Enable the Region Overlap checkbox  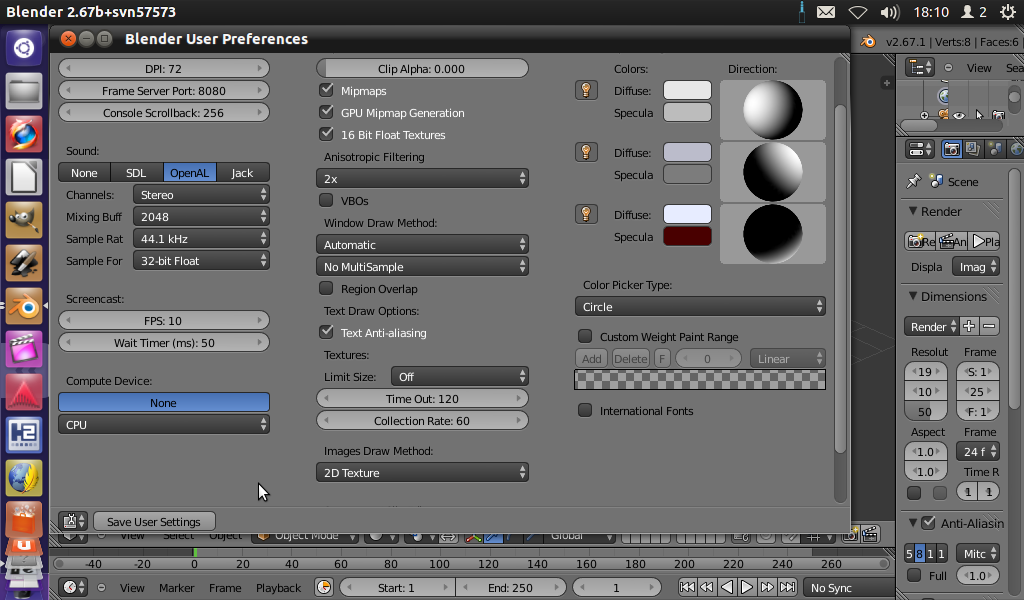click(326, 289)
